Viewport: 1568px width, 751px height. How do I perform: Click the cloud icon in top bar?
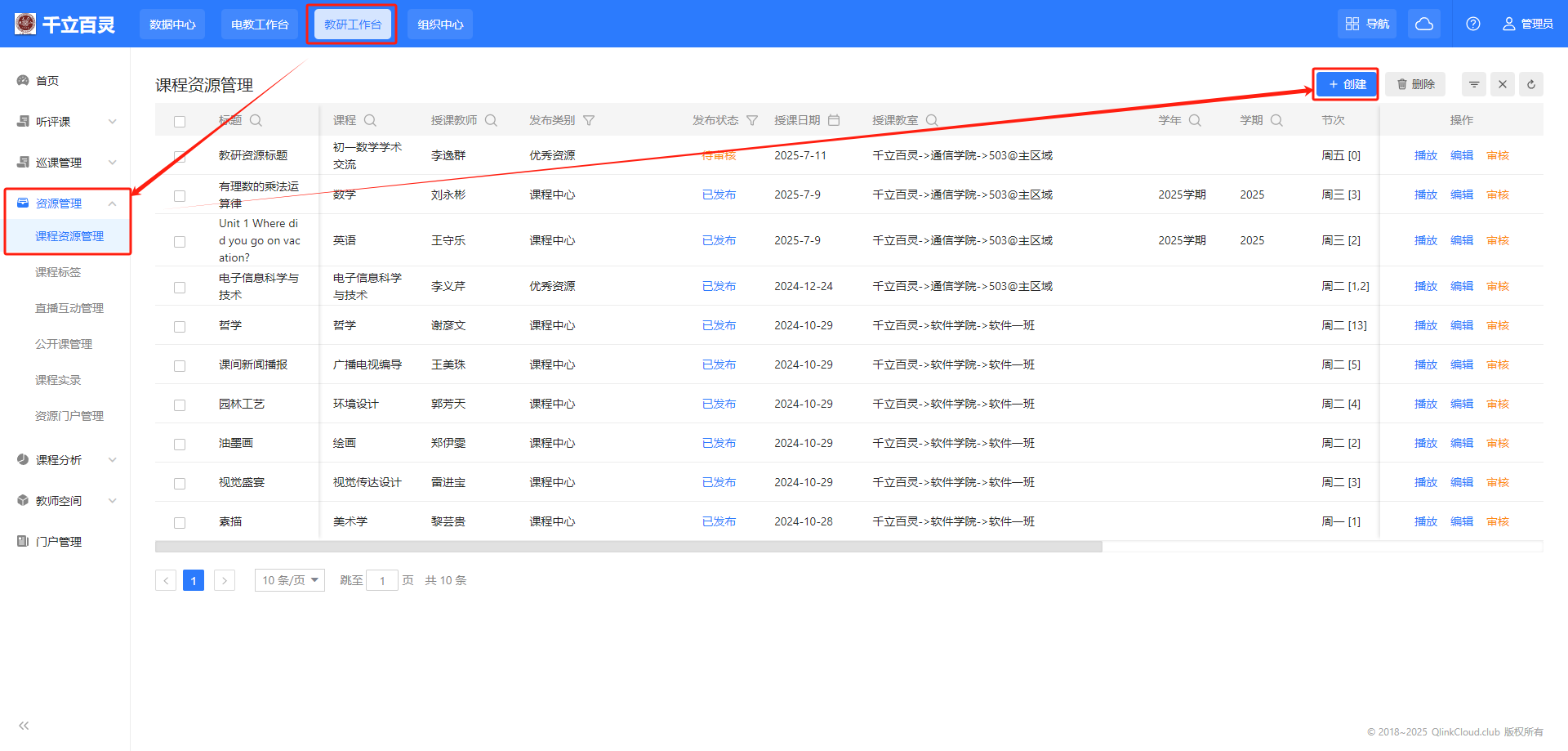1424,24
